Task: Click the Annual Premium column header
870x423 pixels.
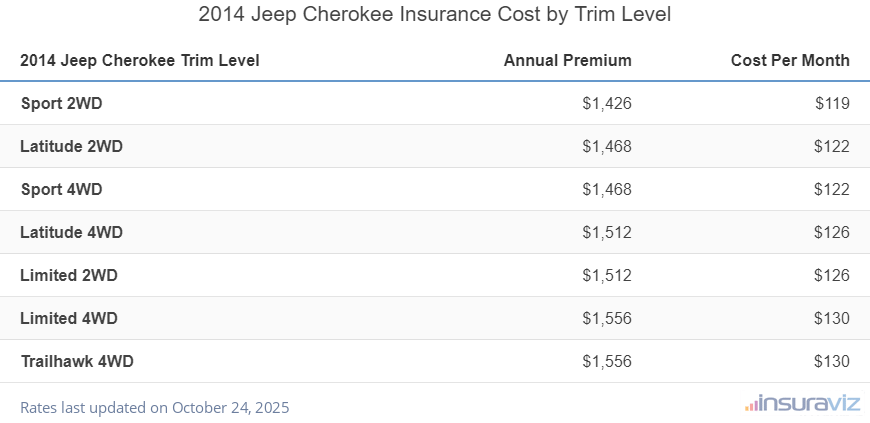Action: [x=567, y=61]
